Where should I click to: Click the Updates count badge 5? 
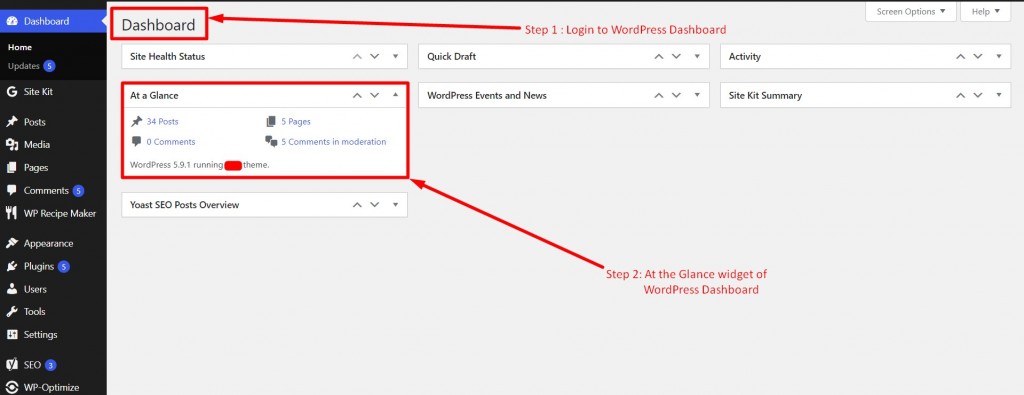pyautogui.click(x=50, y=66)
